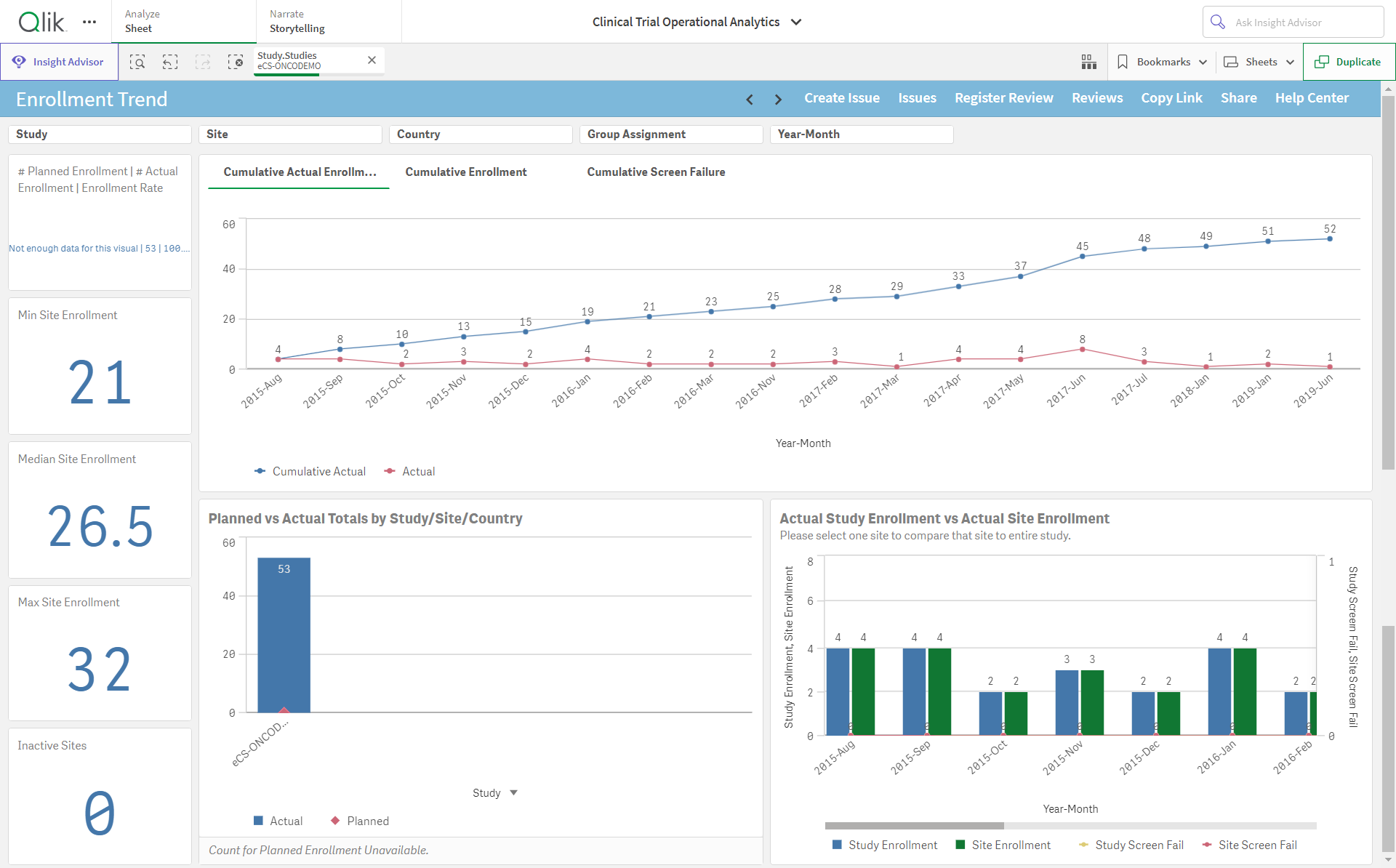Open the Site filter pane
This screenshot has height=868, width=1396.
[x=290, y=134]
